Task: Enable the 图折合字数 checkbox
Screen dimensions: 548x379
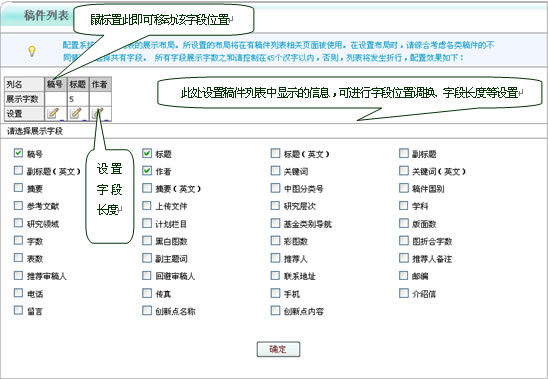Action: (404, 241)
